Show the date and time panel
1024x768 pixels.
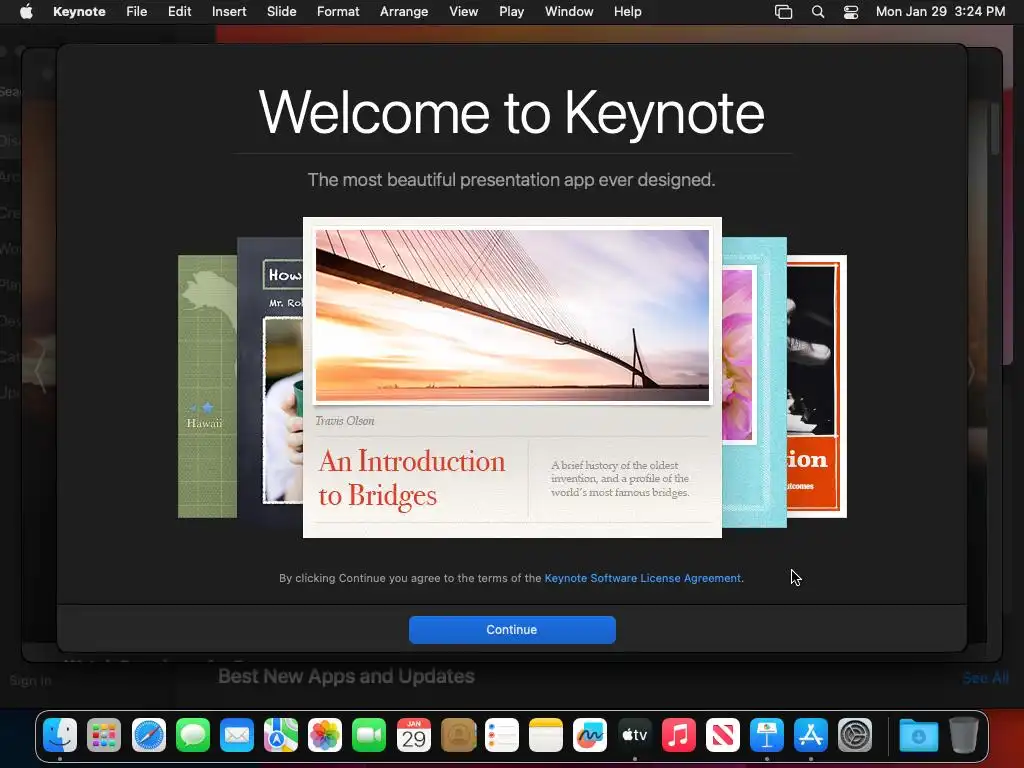click(940, 12)
